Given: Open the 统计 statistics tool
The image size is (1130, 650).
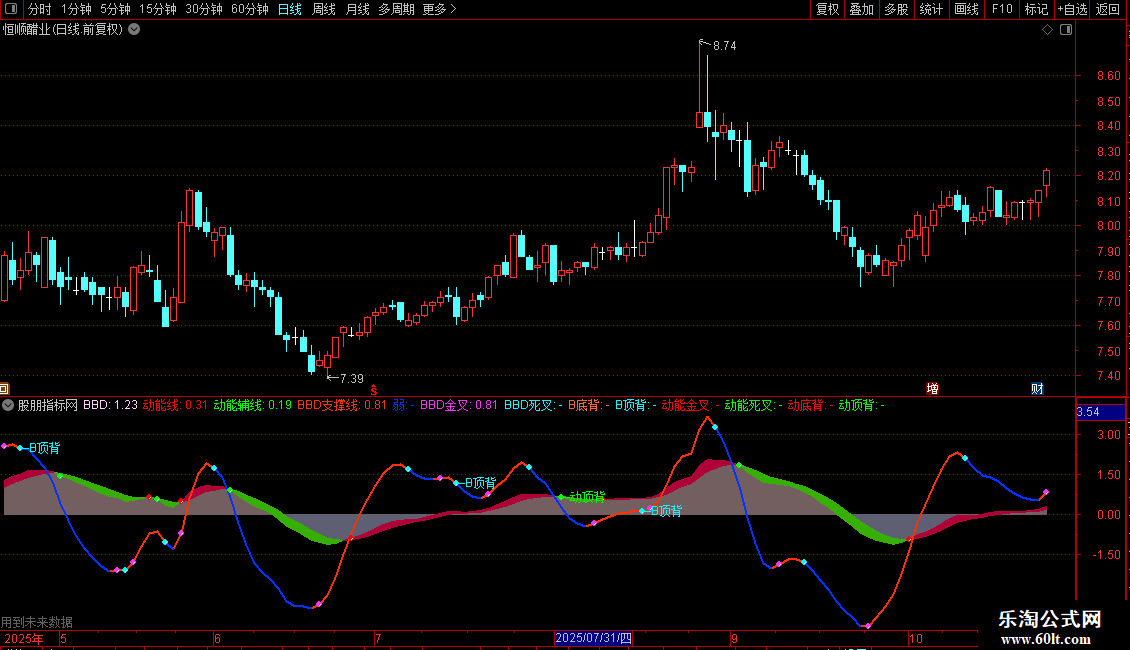Looking at the screenshot, I should pos(931,9).
